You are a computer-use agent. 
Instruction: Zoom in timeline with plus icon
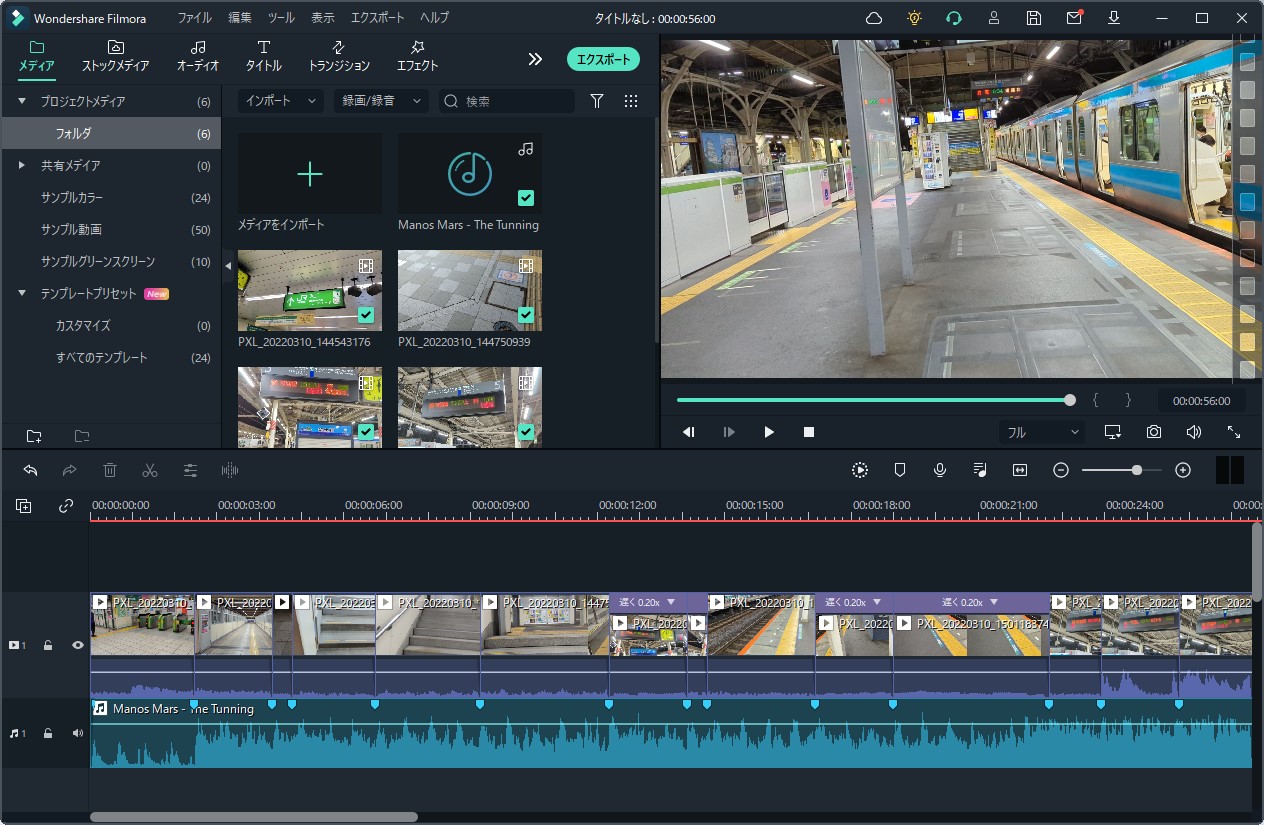pyautogui.click(x=1183, y=470)
